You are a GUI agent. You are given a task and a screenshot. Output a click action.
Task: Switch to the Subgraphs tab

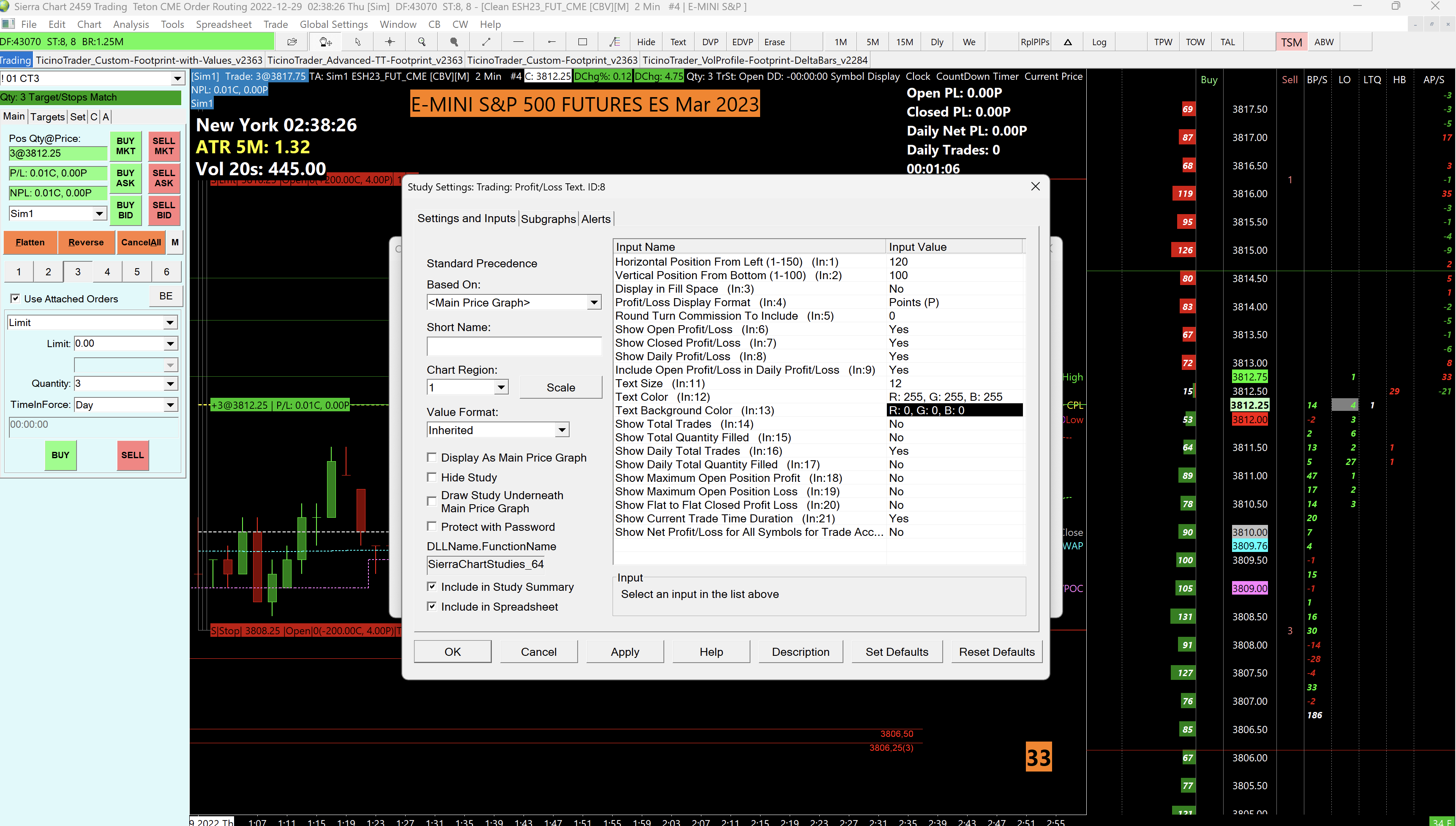click(548, 219)
